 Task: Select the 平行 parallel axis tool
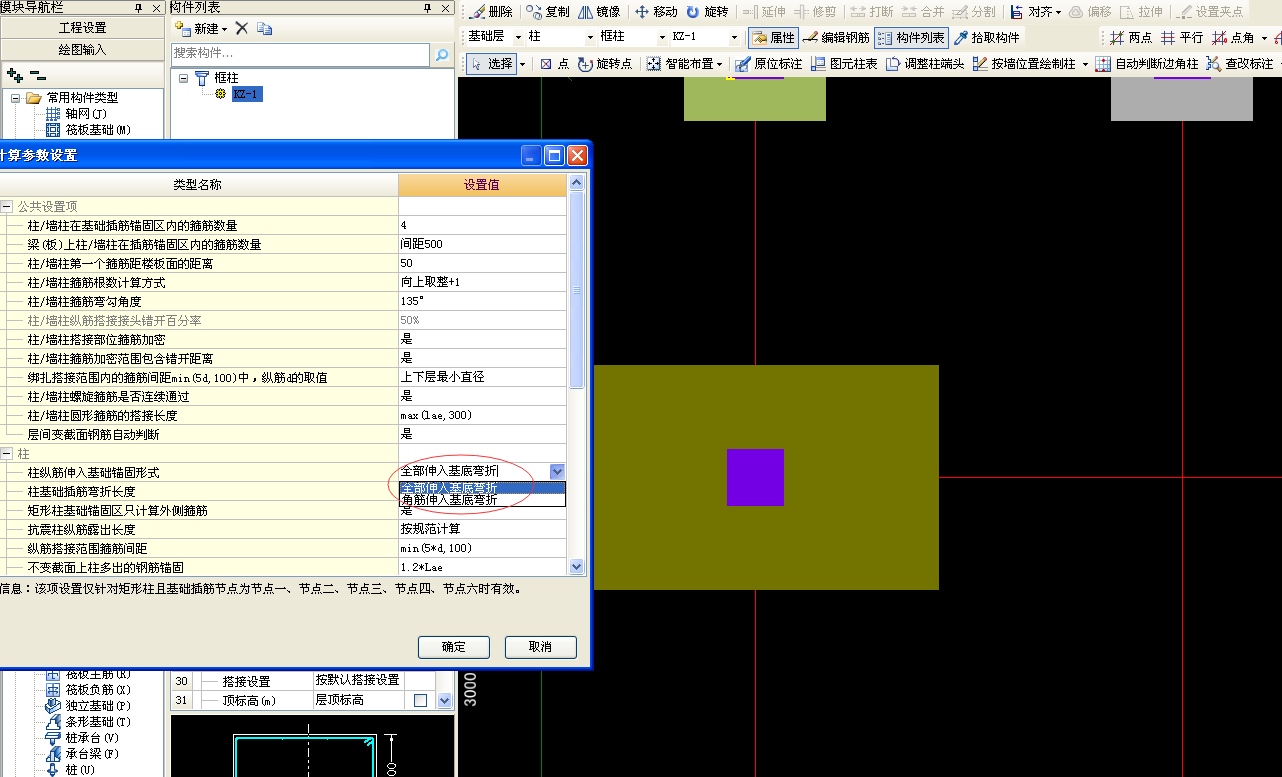pyautogui.click(x=1181, y=38)
